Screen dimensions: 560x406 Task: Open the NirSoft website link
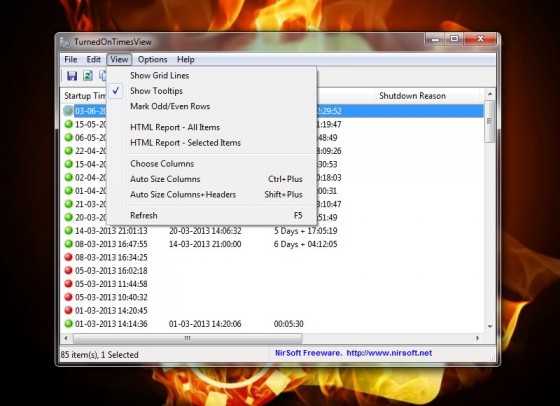[389, 353]
